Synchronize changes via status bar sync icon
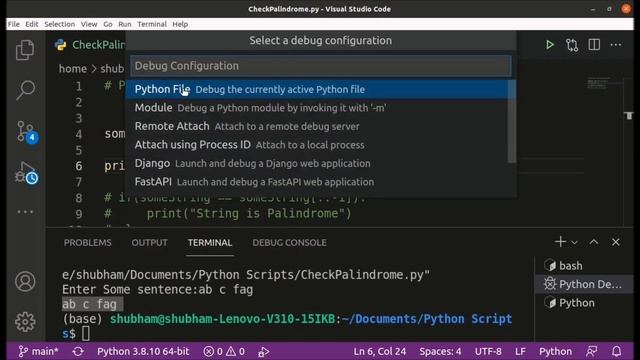 point(78,351)
